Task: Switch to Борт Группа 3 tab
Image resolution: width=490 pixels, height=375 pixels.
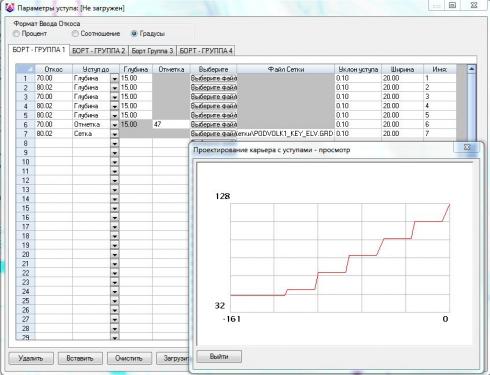Action: pyautogui.click(x=152, y=51)
